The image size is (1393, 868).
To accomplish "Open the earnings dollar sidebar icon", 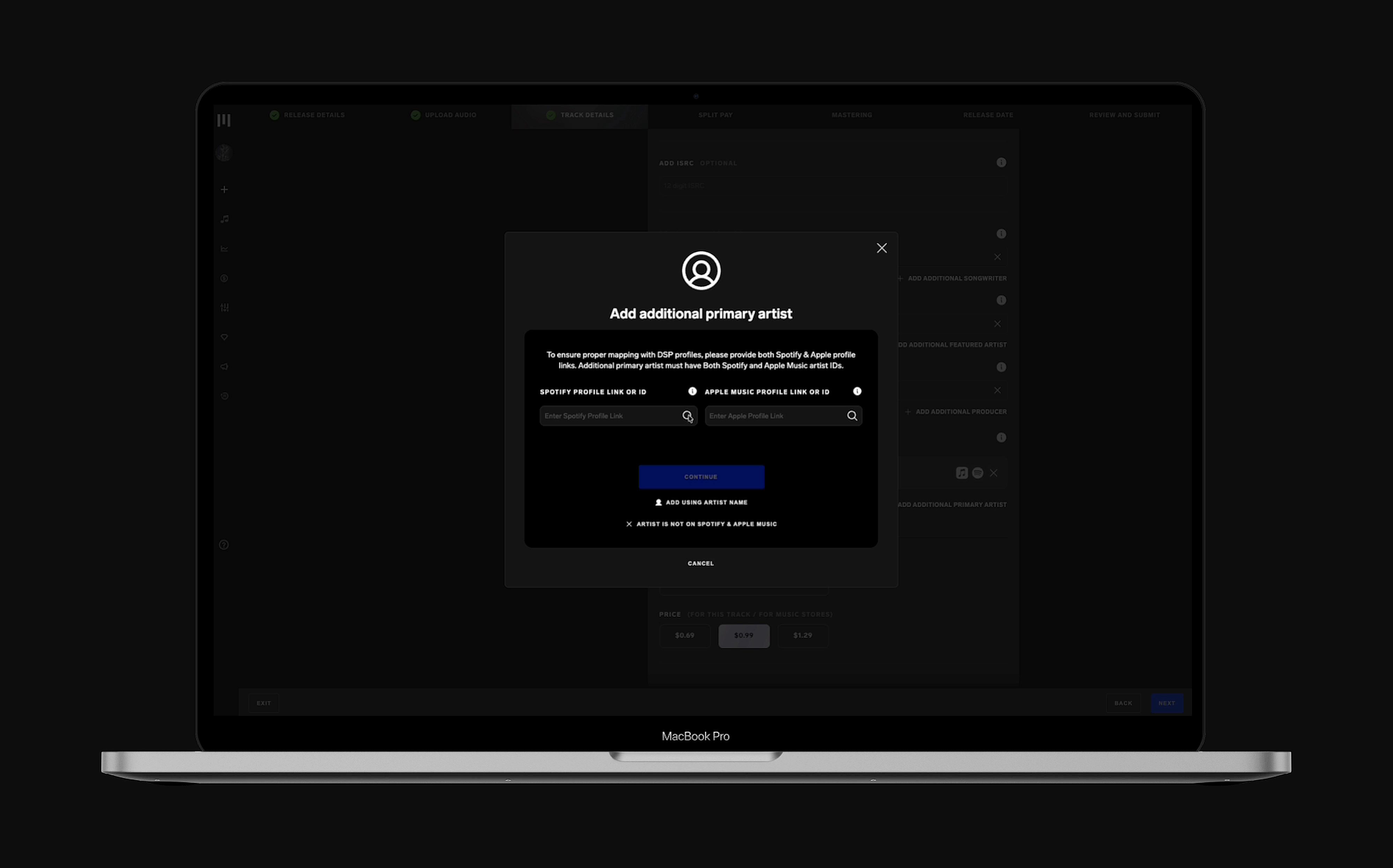I will pyautogui.click(x=224, y=278).
